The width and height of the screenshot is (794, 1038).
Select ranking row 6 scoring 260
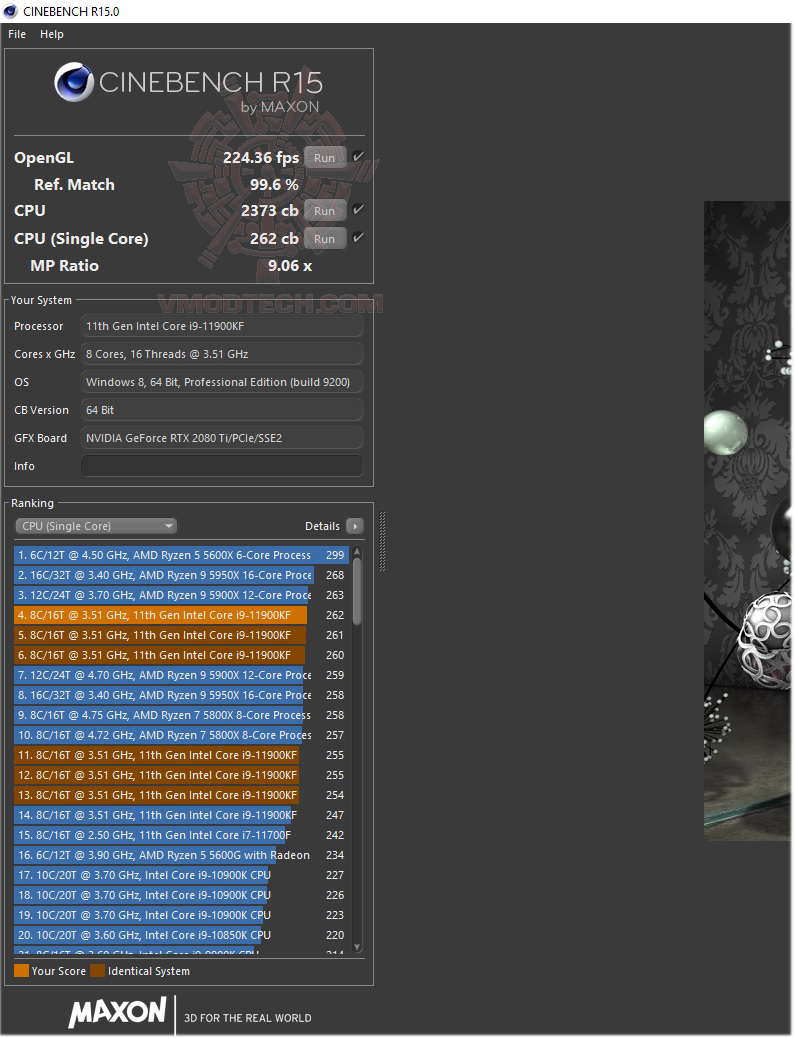click(x=181, y=655)
